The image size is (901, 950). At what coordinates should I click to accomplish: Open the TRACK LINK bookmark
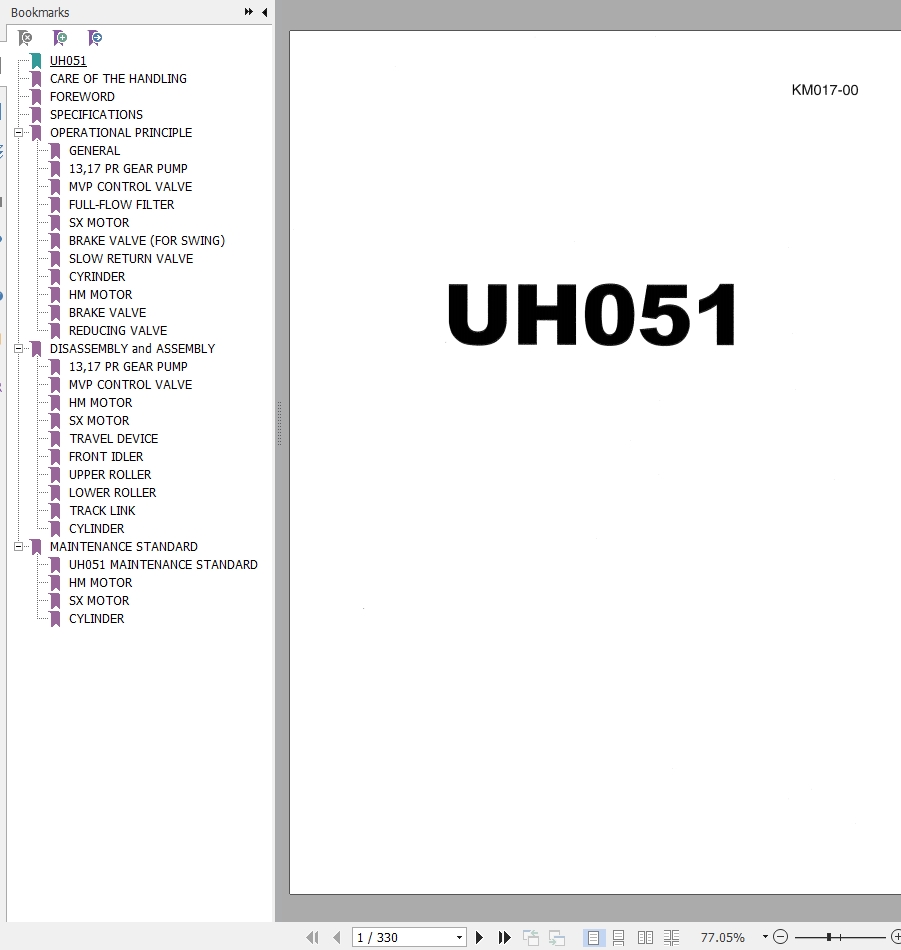102,511
